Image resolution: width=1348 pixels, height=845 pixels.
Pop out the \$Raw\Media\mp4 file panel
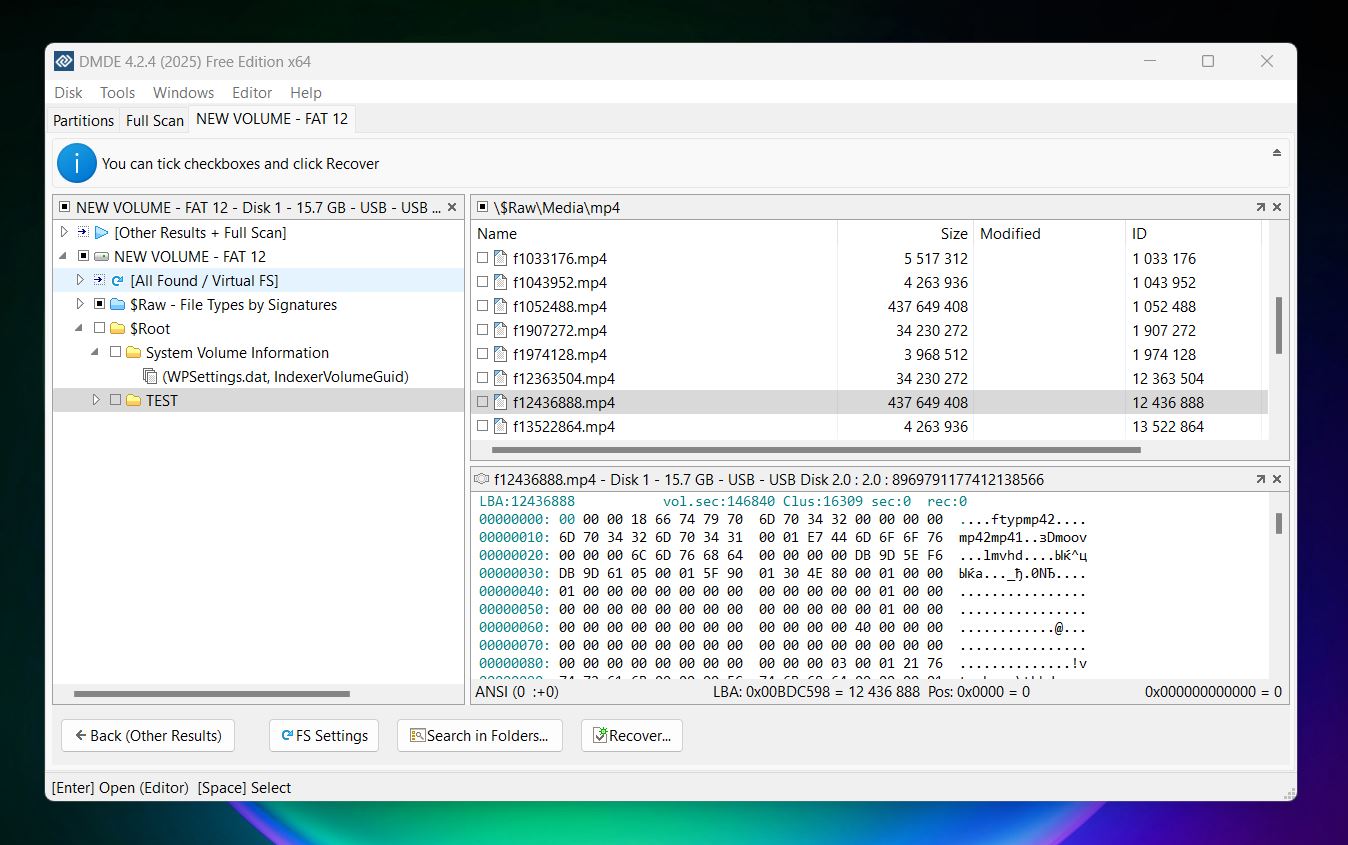[1260, 207]
